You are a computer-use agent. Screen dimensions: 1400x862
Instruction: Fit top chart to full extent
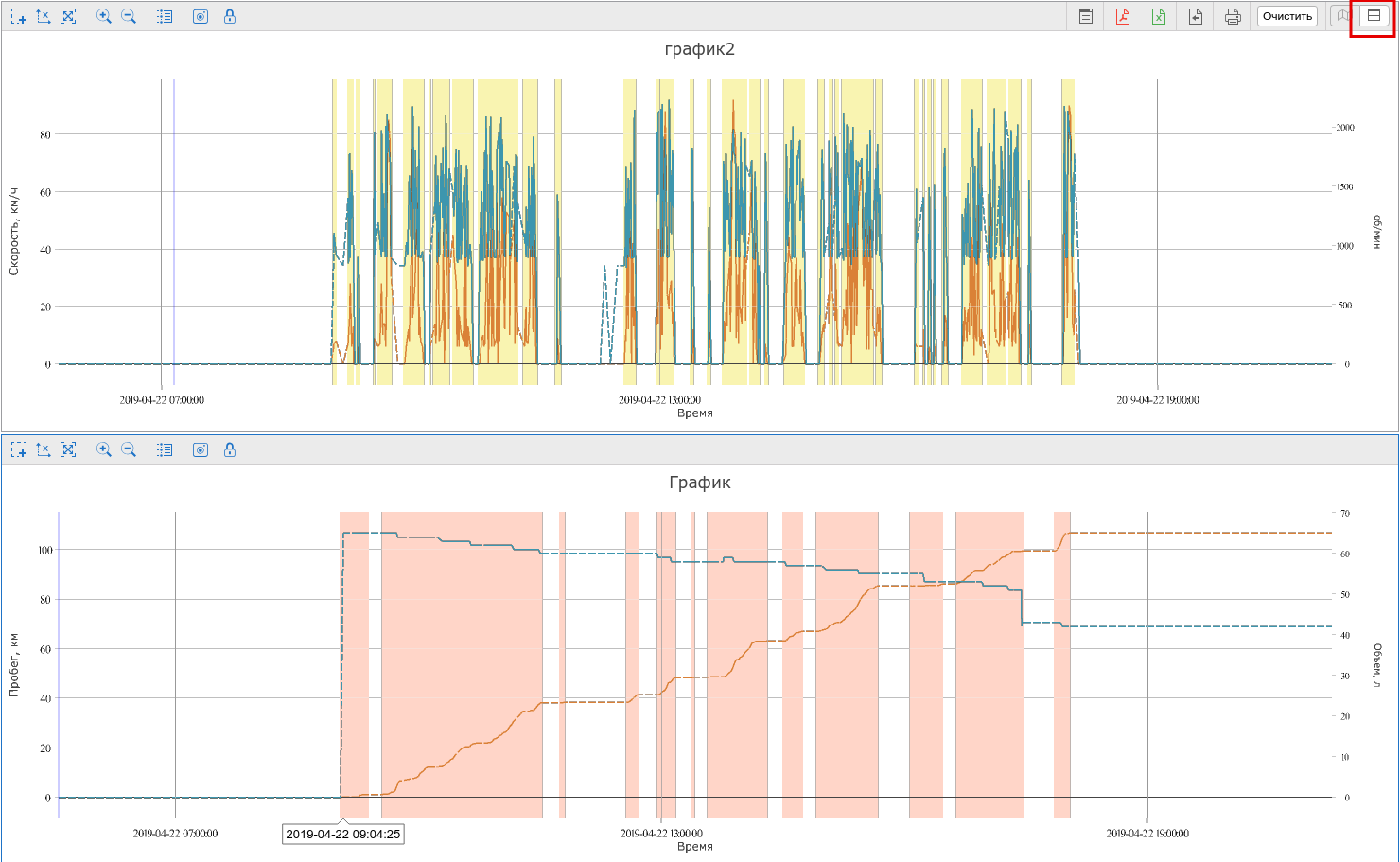pos(68,16)
